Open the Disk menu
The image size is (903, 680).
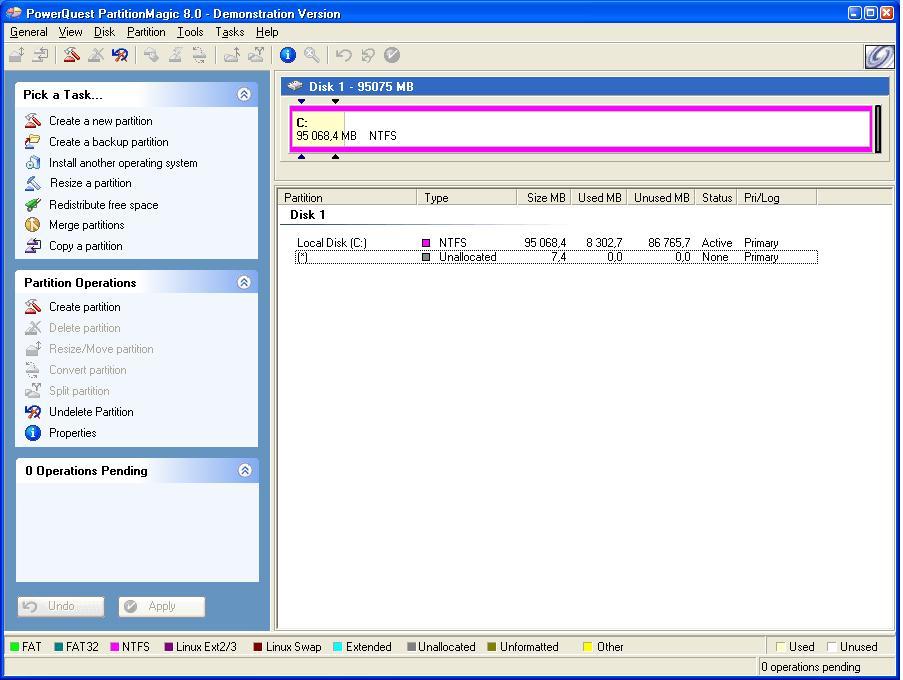coord(104,32)
